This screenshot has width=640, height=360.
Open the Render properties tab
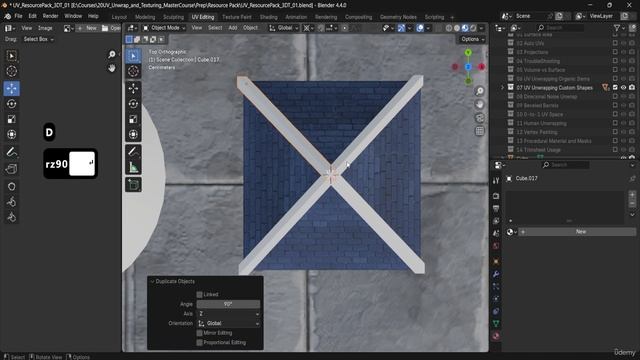(x=496, y=196)
